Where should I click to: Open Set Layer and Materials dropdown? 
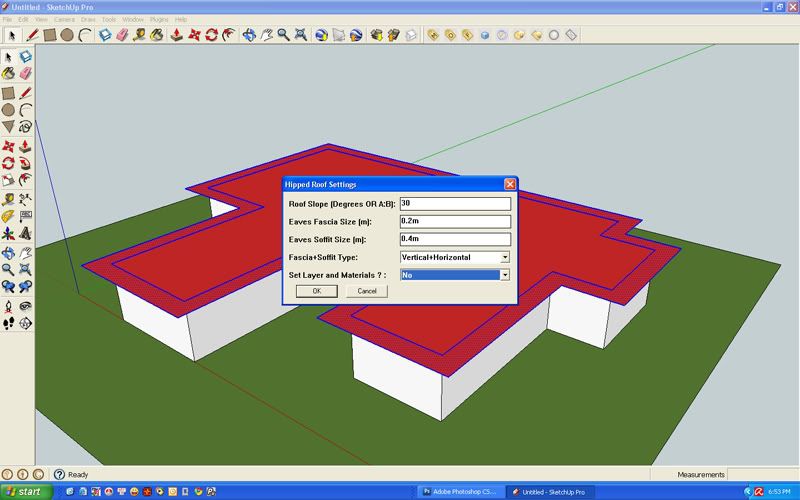505,275
